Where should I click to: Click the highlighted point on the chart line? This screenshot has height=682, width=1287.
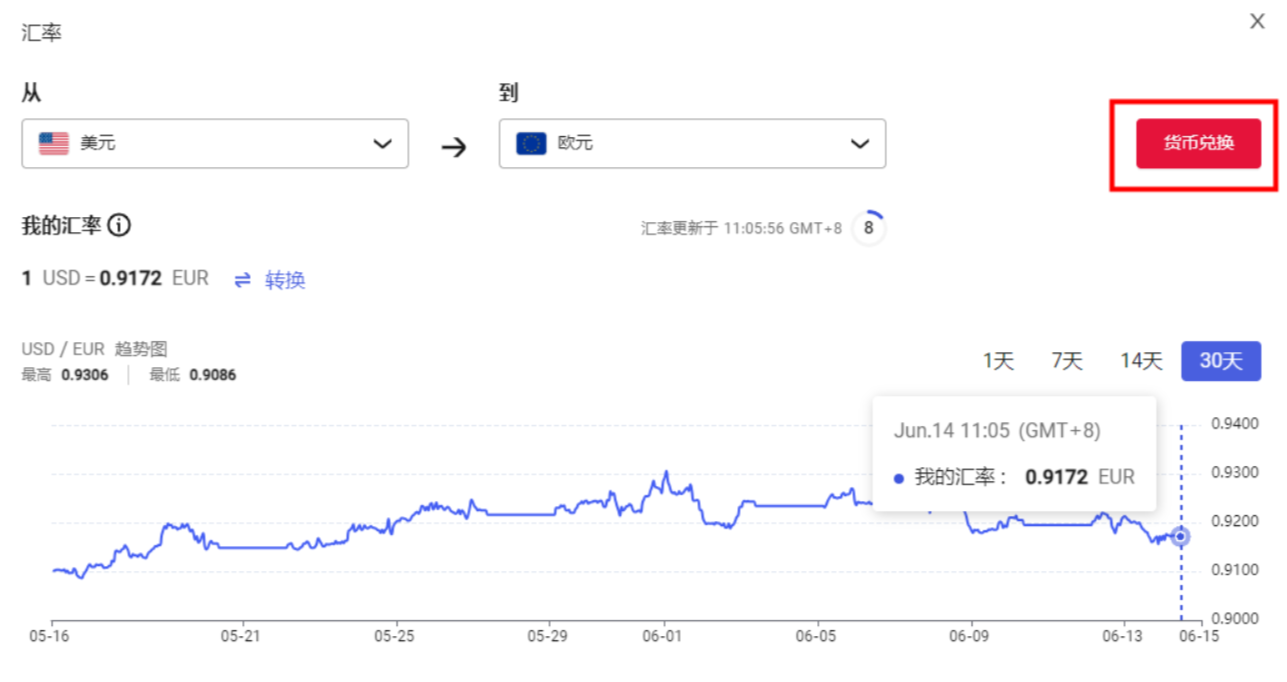point(1180,537)
